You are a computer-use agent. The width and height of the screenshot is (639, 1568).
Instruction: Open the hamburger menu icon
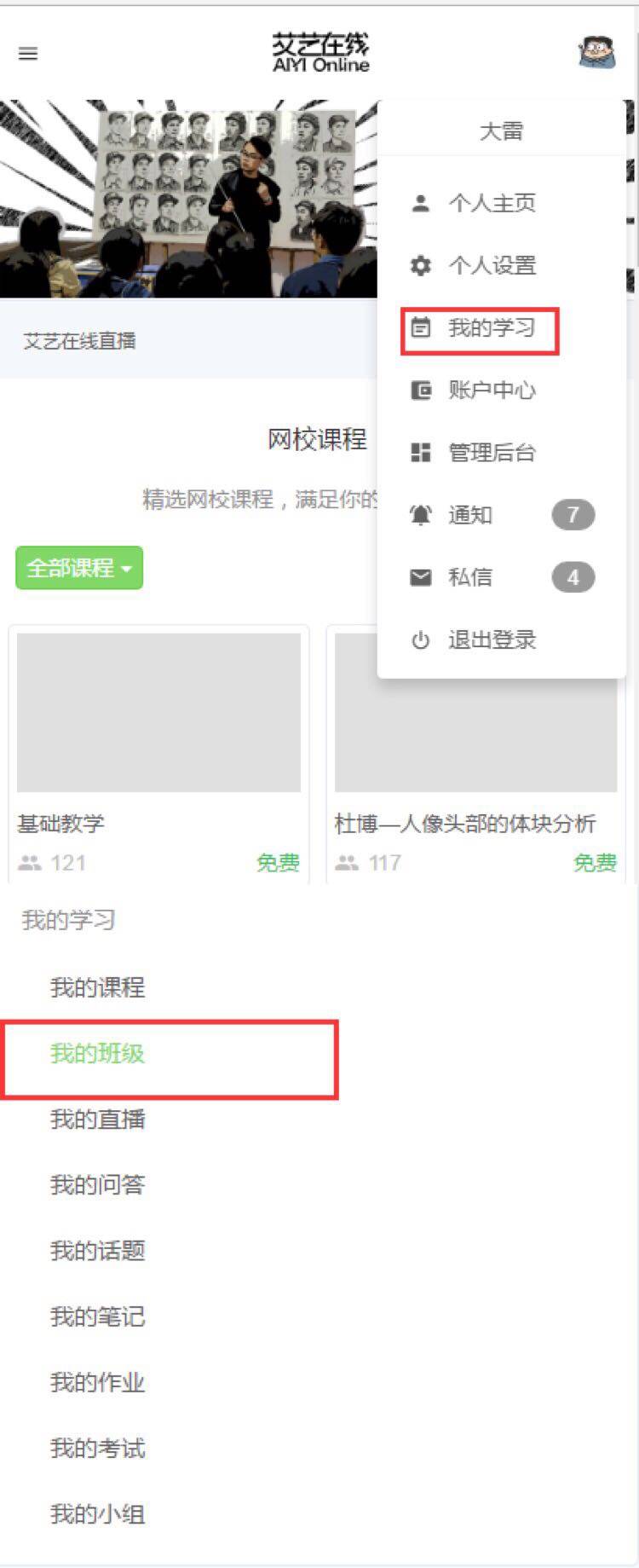[28, 54]
